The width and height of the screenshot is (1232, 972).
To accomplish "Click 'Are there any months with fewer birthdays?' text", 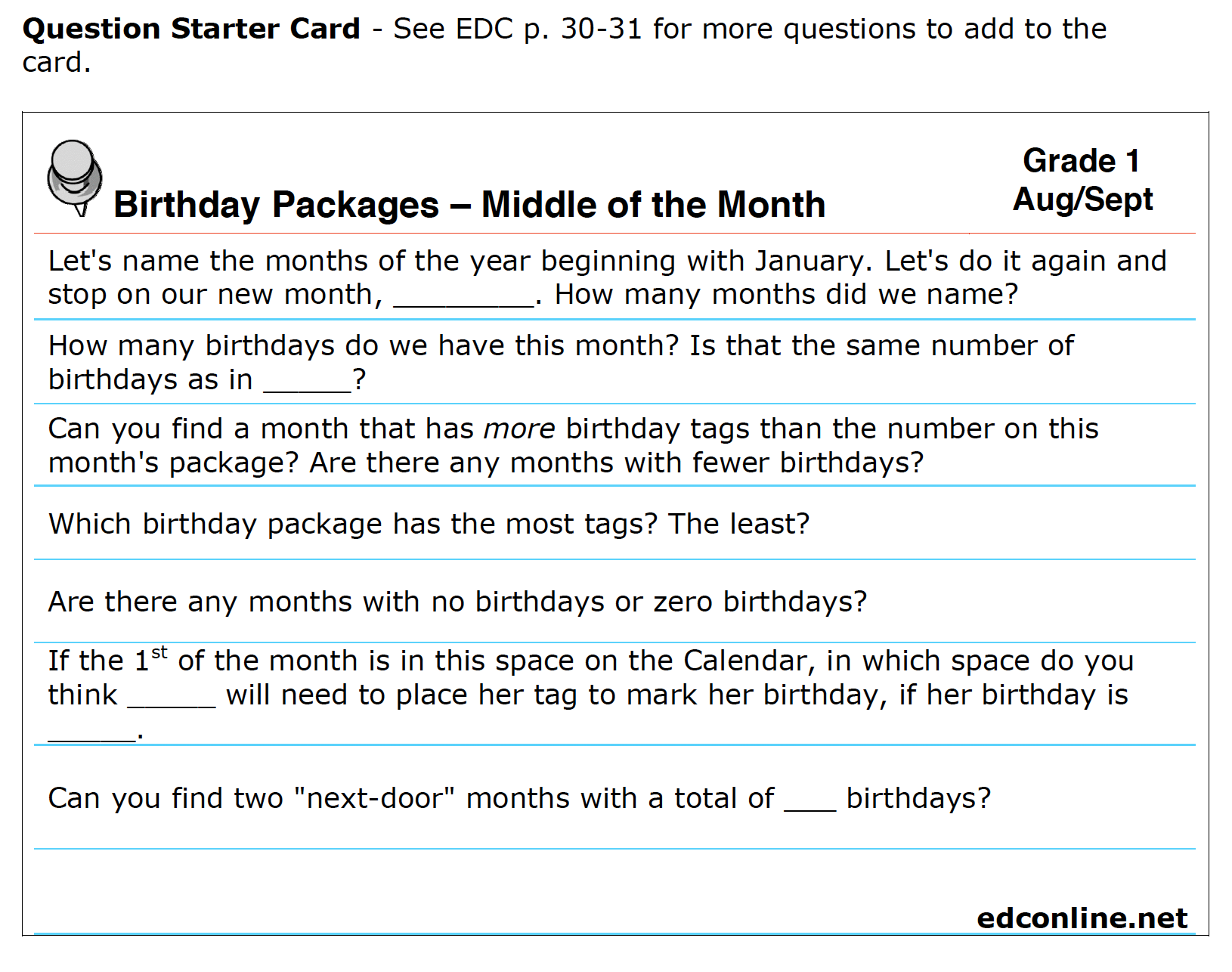I will tap(617, 463).
